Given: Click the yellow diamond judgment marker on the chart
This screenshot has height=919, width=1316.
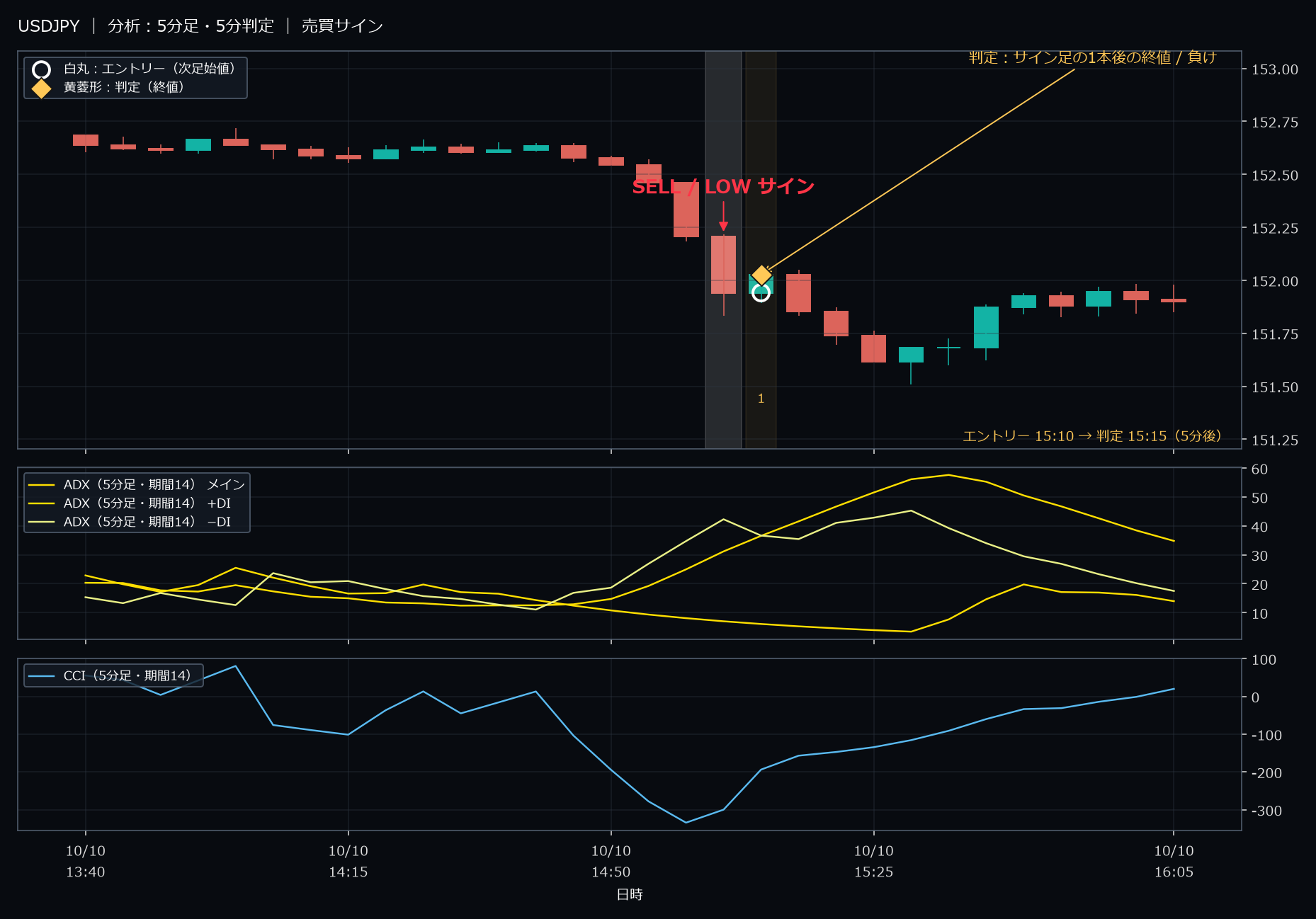Looking at the screenshot, I should click(x=761, y=275).
